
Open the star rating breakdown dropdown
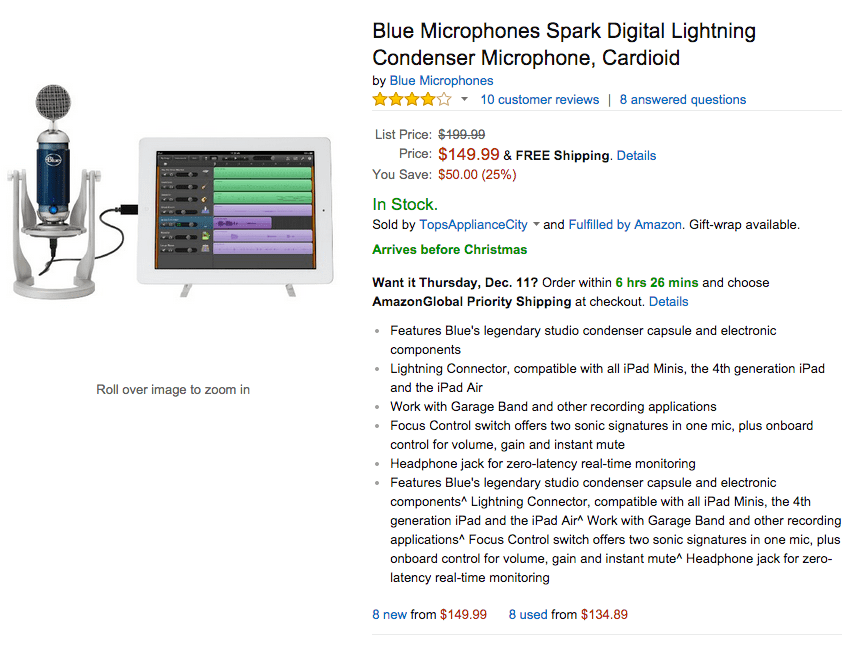(463, 99)
